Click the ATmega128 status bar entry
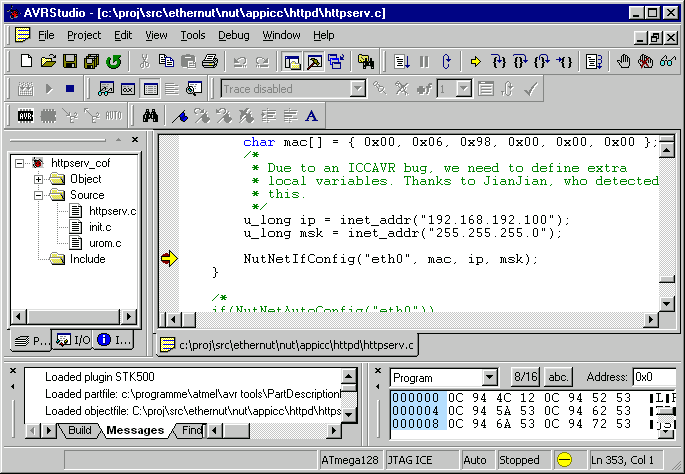The image size is (685, 474). pos(350,460)
